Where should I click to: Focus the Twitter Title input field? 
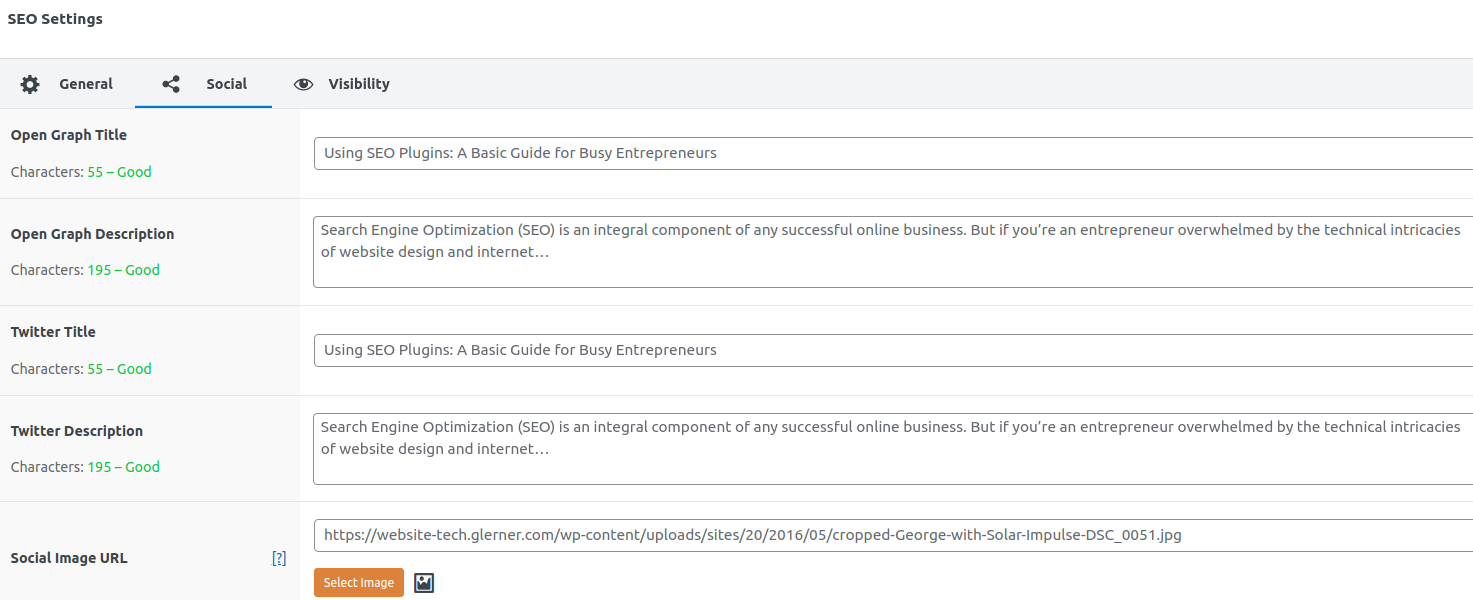click(893, 351)
